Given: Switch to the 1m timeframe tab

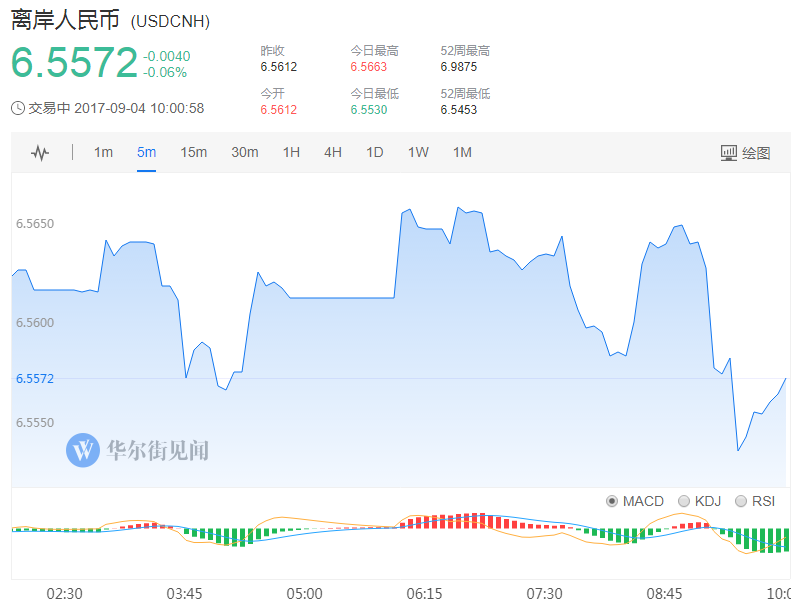Looking at the screenshot, I should click(103, 153).
